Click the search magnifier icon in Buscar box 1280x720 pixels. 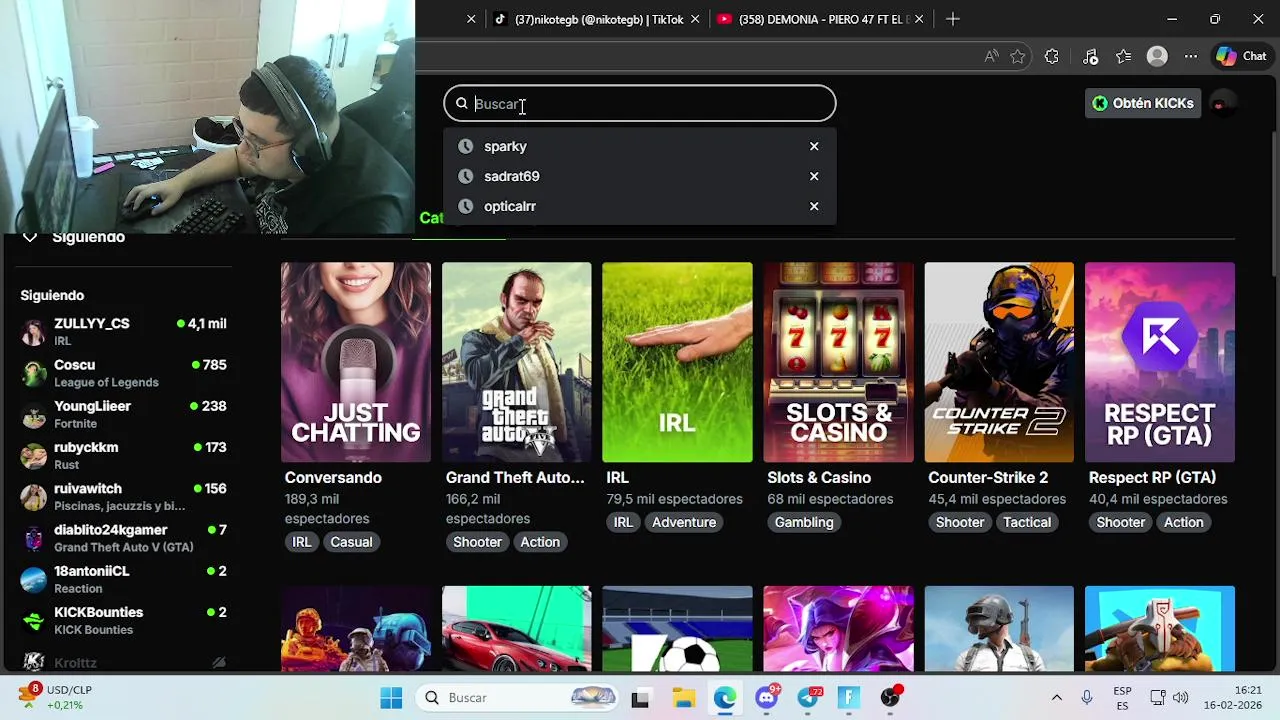click(x=461, y=104)
